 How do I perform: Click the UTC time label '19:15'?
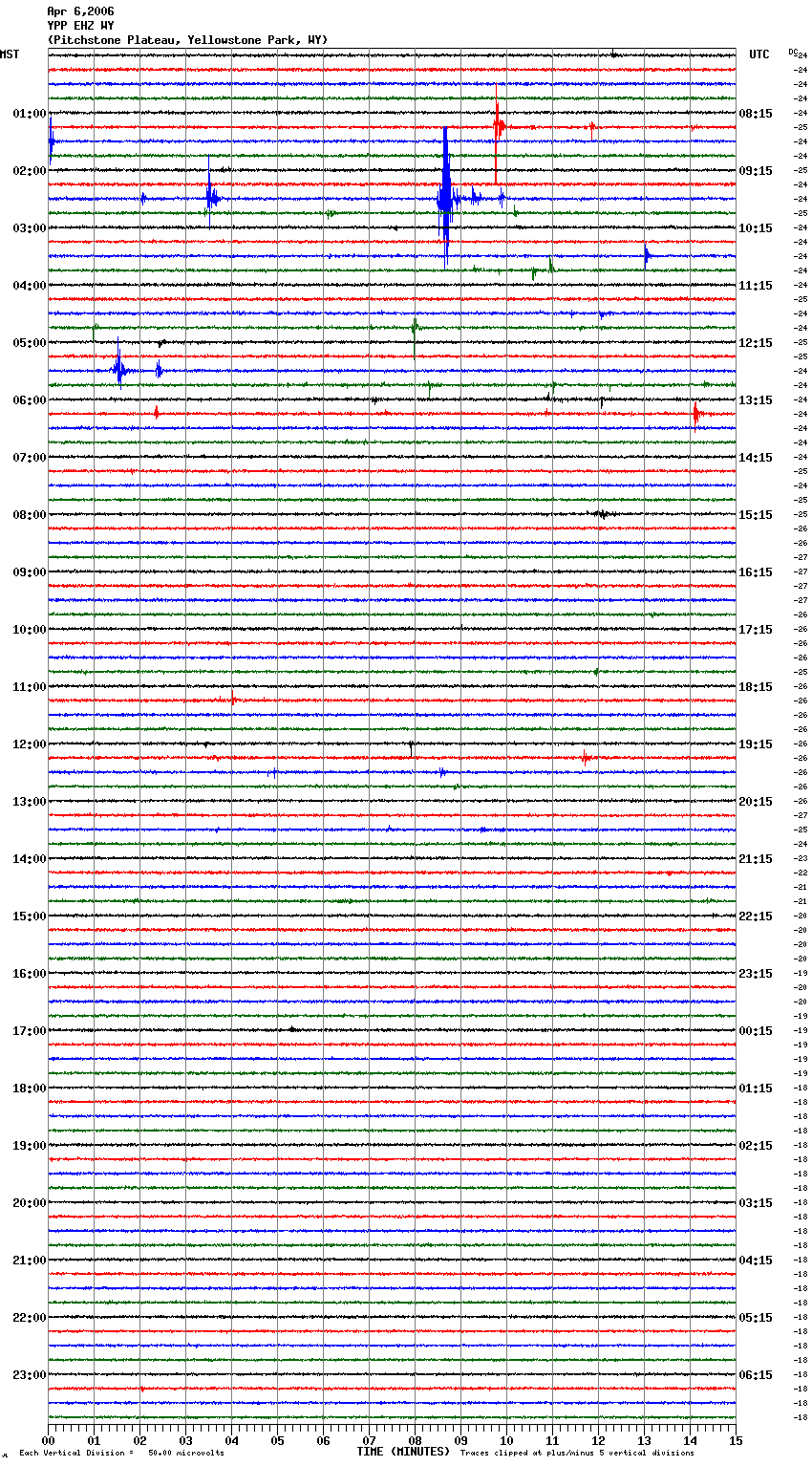click(x=756, y=744)
